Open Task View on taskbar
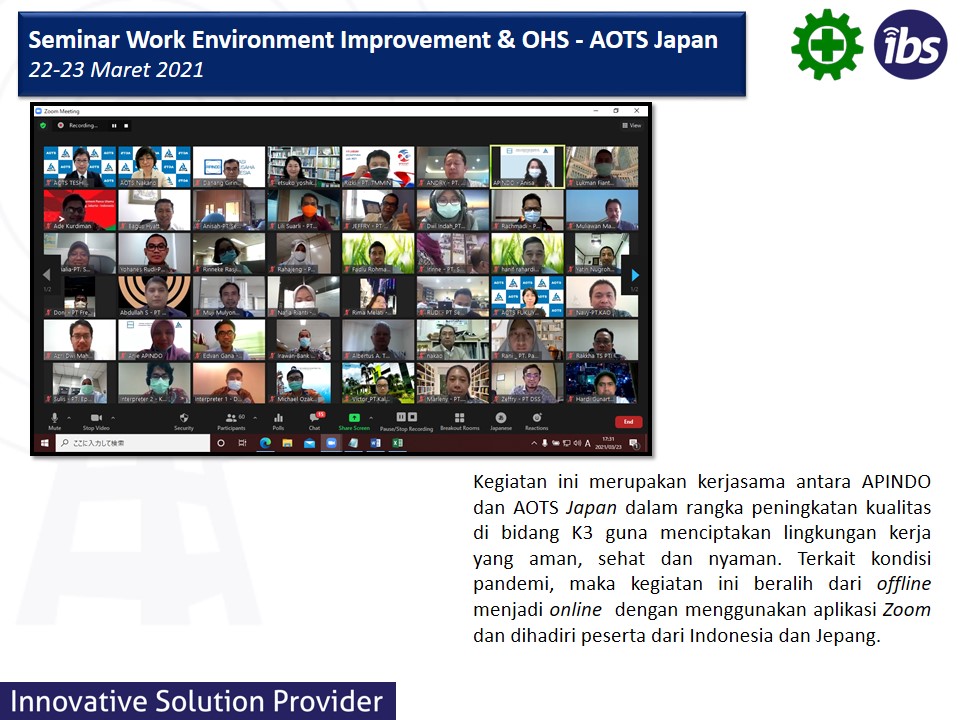Viewport: 960px width, 720px height. click(x=242, y=443)
